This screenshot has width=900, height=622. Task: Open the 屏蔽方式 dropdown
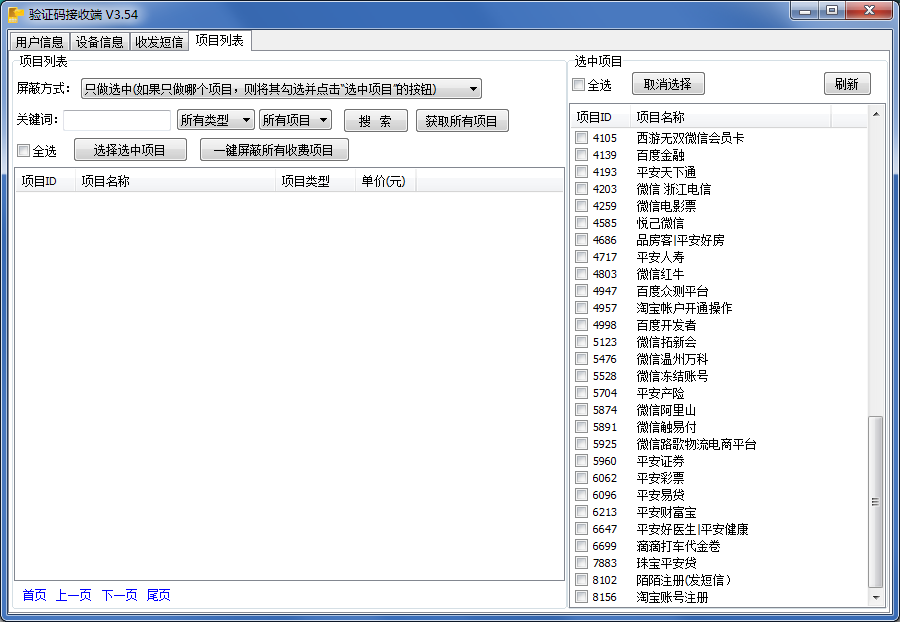[x=281, y=89]
